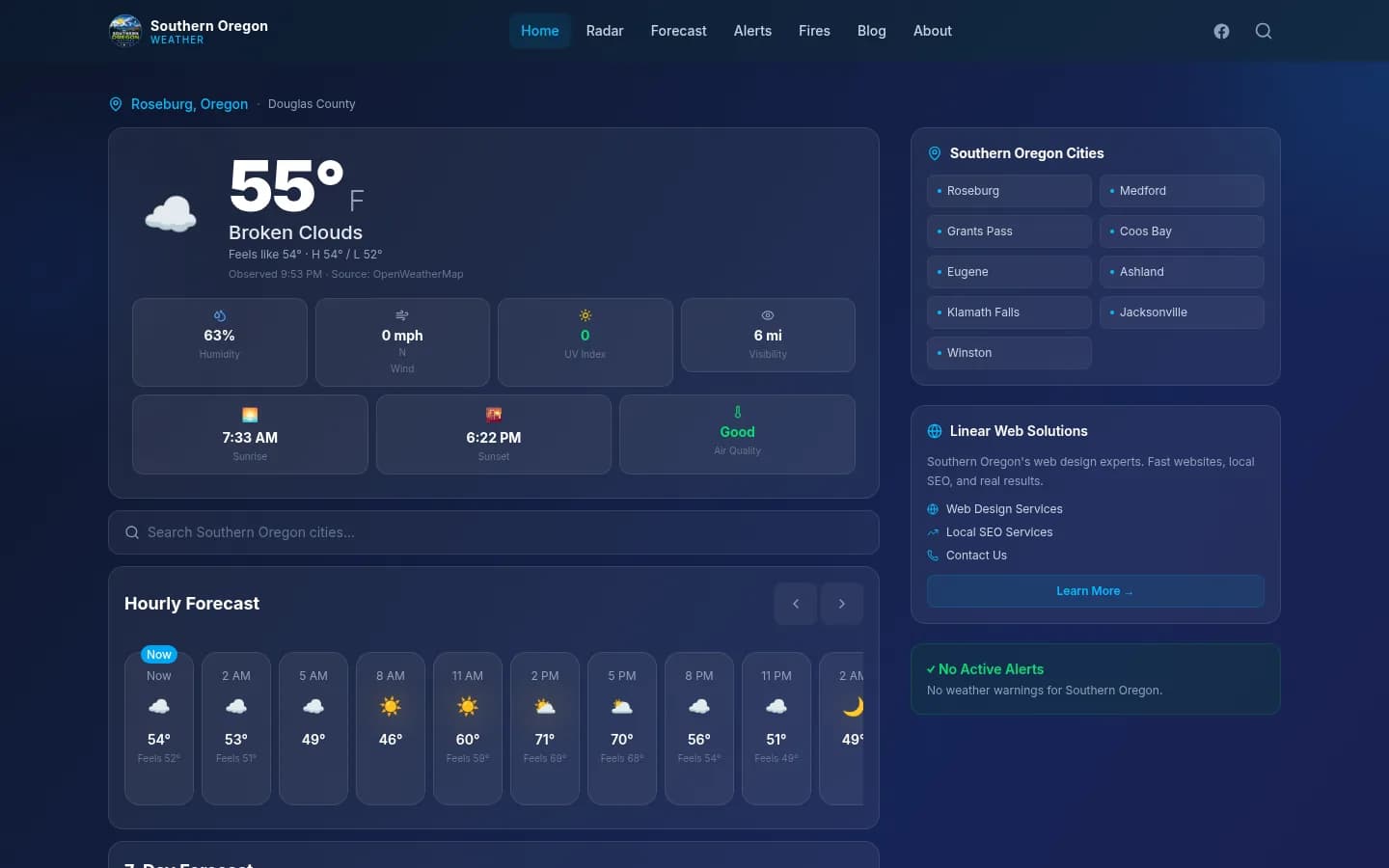Click the location pin beside Roseburg, Oregon
The height and width of the screenshot is (868, 1389).
click(x=116, y=104)
